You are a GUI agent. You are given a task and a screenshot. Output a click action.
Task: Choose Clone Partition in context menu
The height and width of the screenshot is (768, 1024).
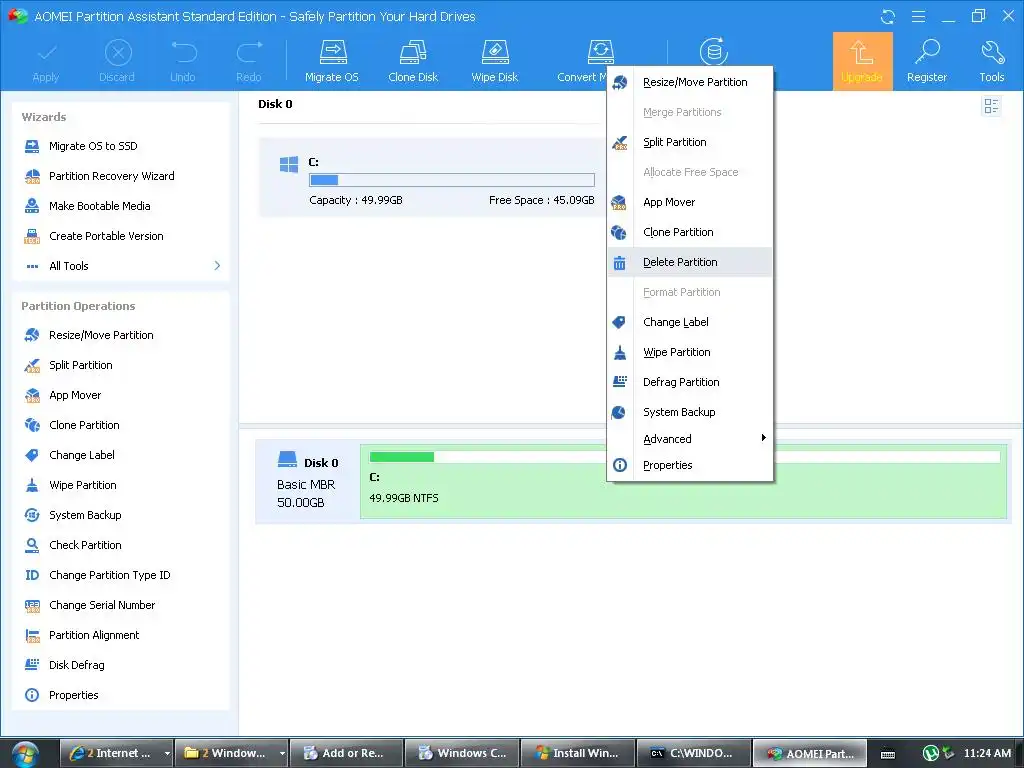coord(690,232)
